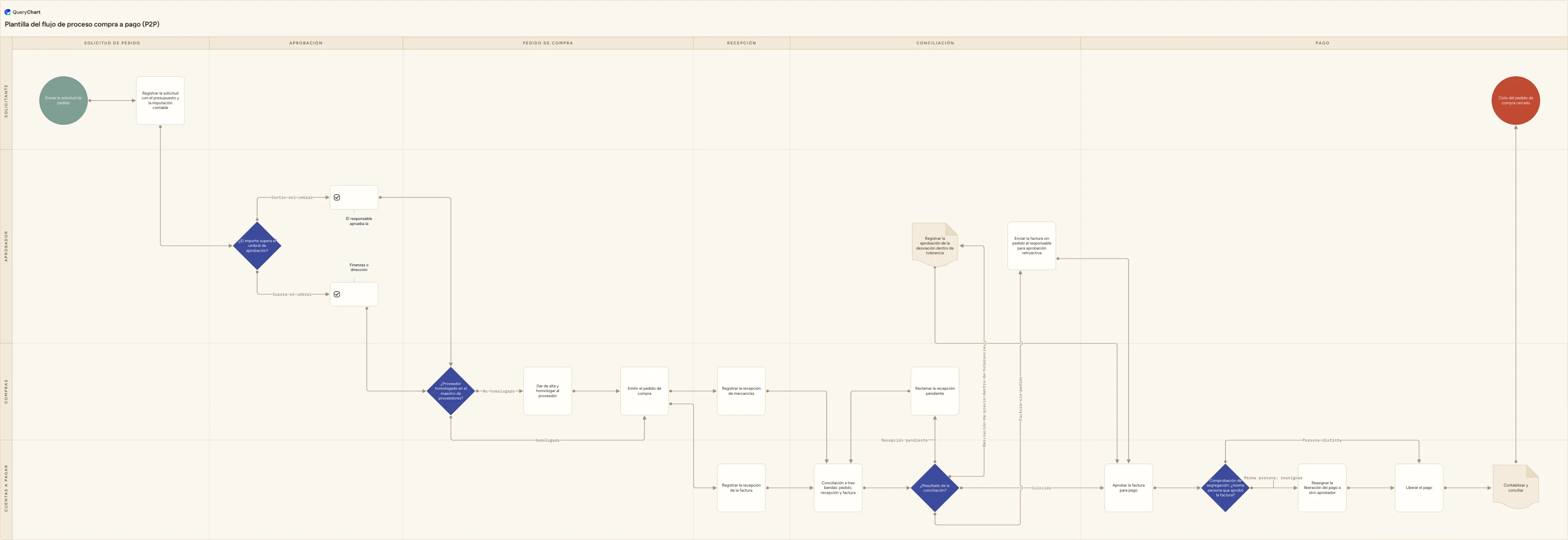
Task: Click the 'Persona distinta' edge label
Action: click(1322, 440)
